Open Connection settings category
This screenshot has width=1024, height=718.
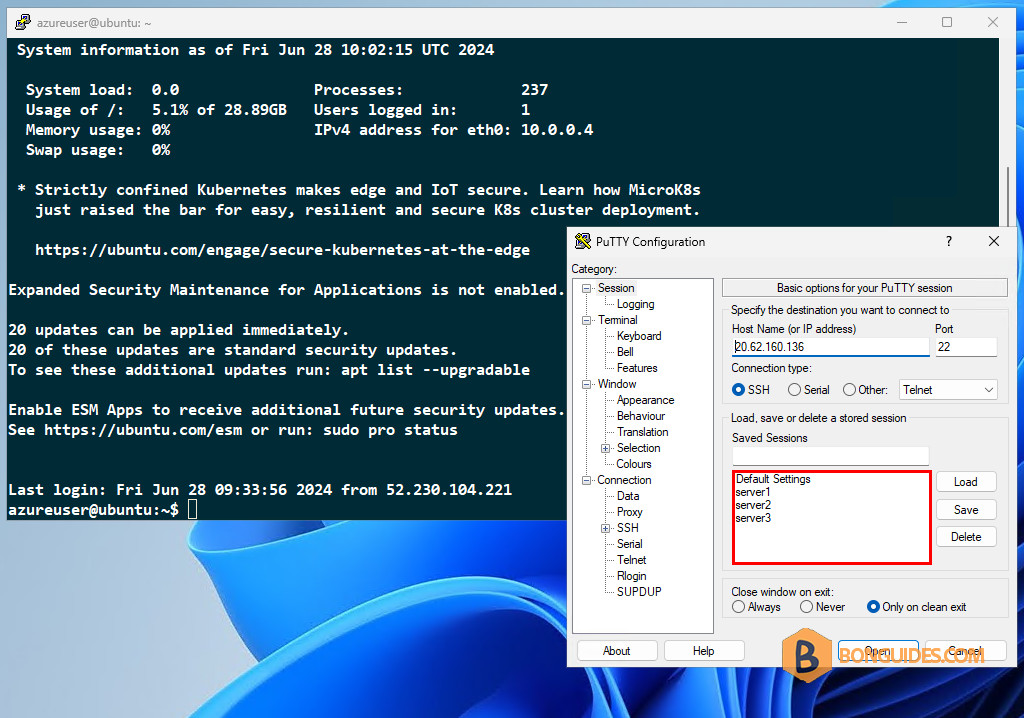[624, 480]
